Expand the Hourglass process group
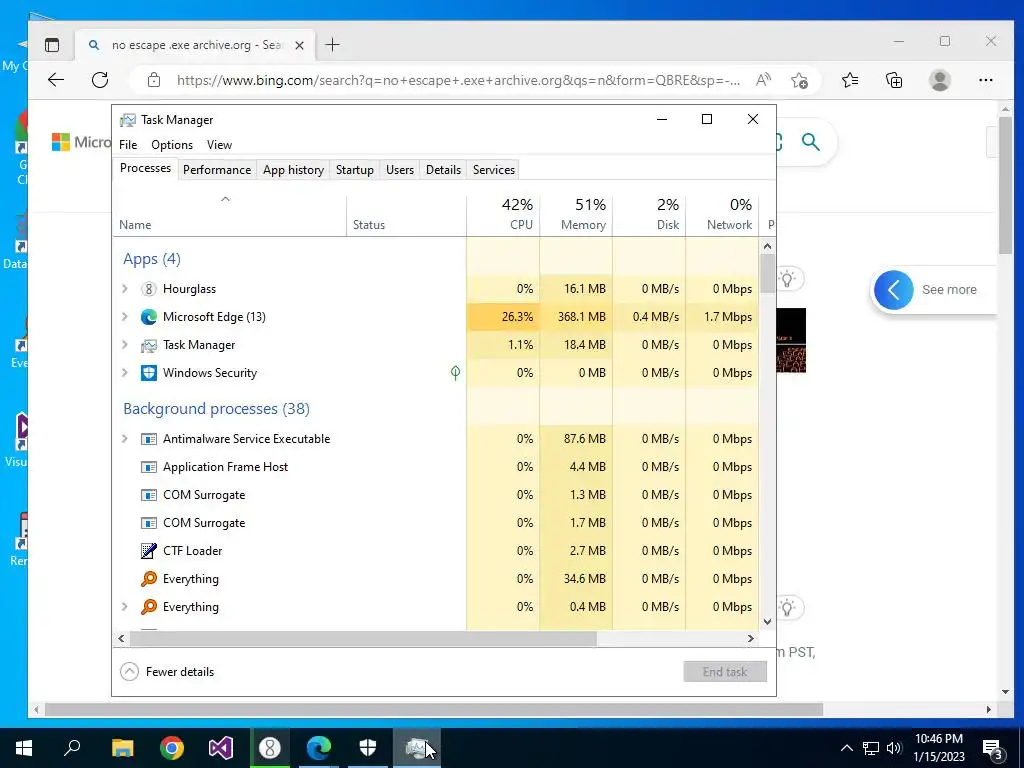 (x=125, y=289)
